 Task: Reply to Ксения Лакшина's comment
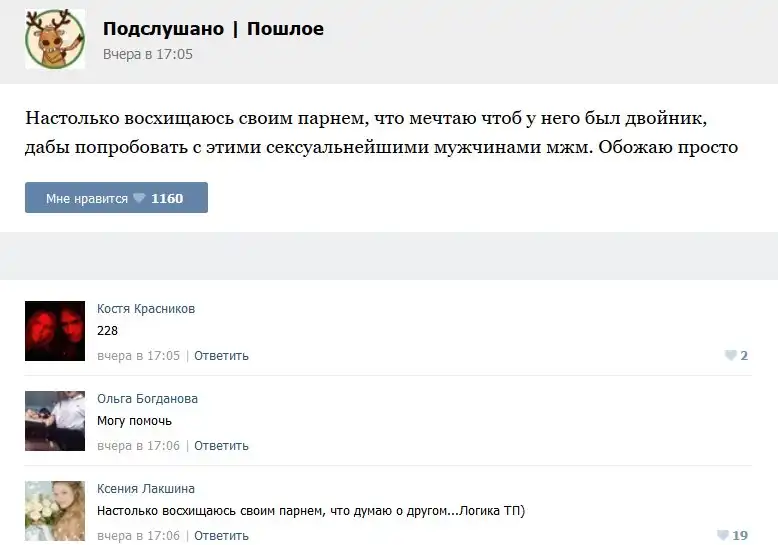pos(221,535)
